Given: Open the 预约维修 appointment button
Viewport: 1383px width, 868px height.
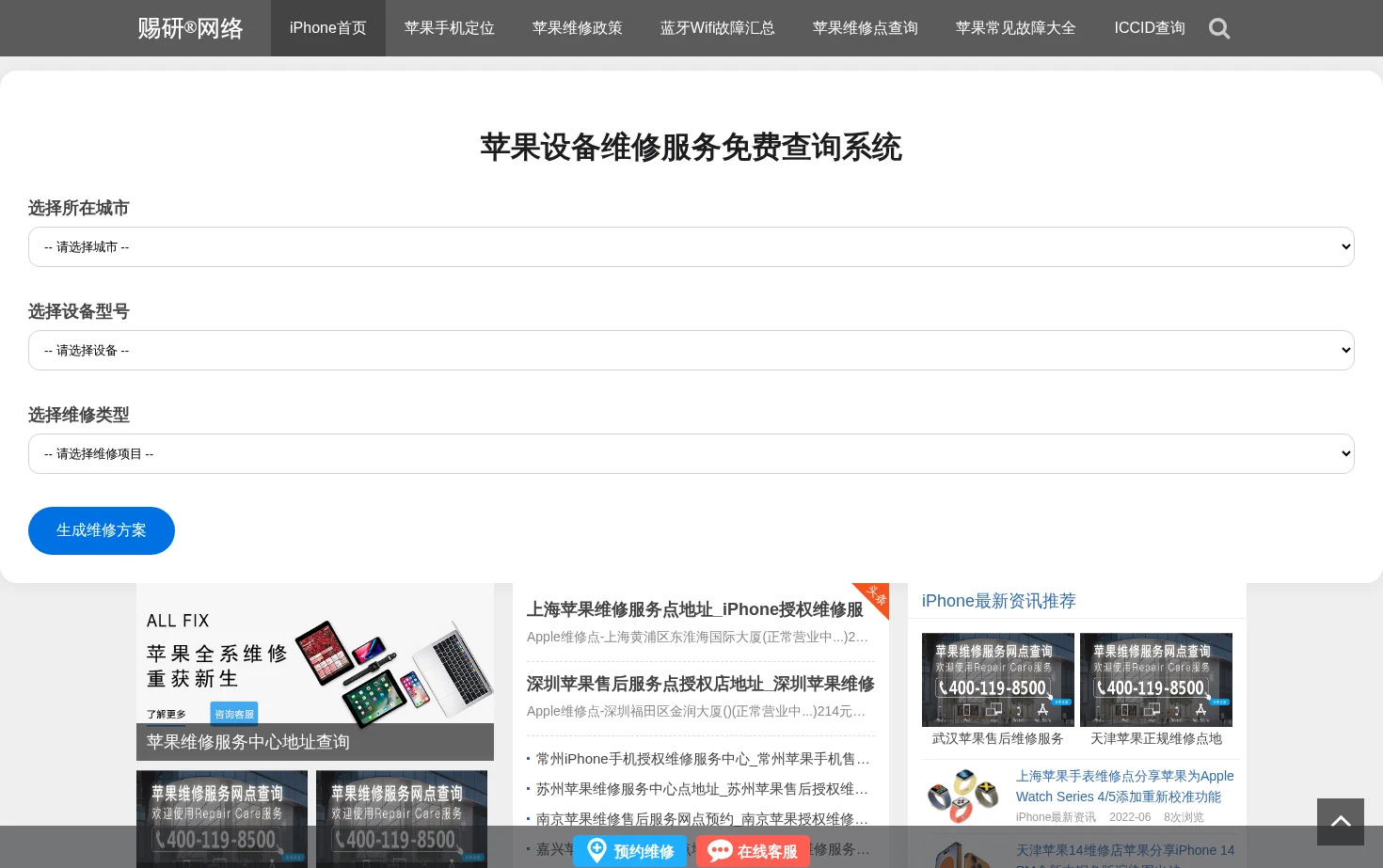Looking at the screenshot, I should coord(630,851).
